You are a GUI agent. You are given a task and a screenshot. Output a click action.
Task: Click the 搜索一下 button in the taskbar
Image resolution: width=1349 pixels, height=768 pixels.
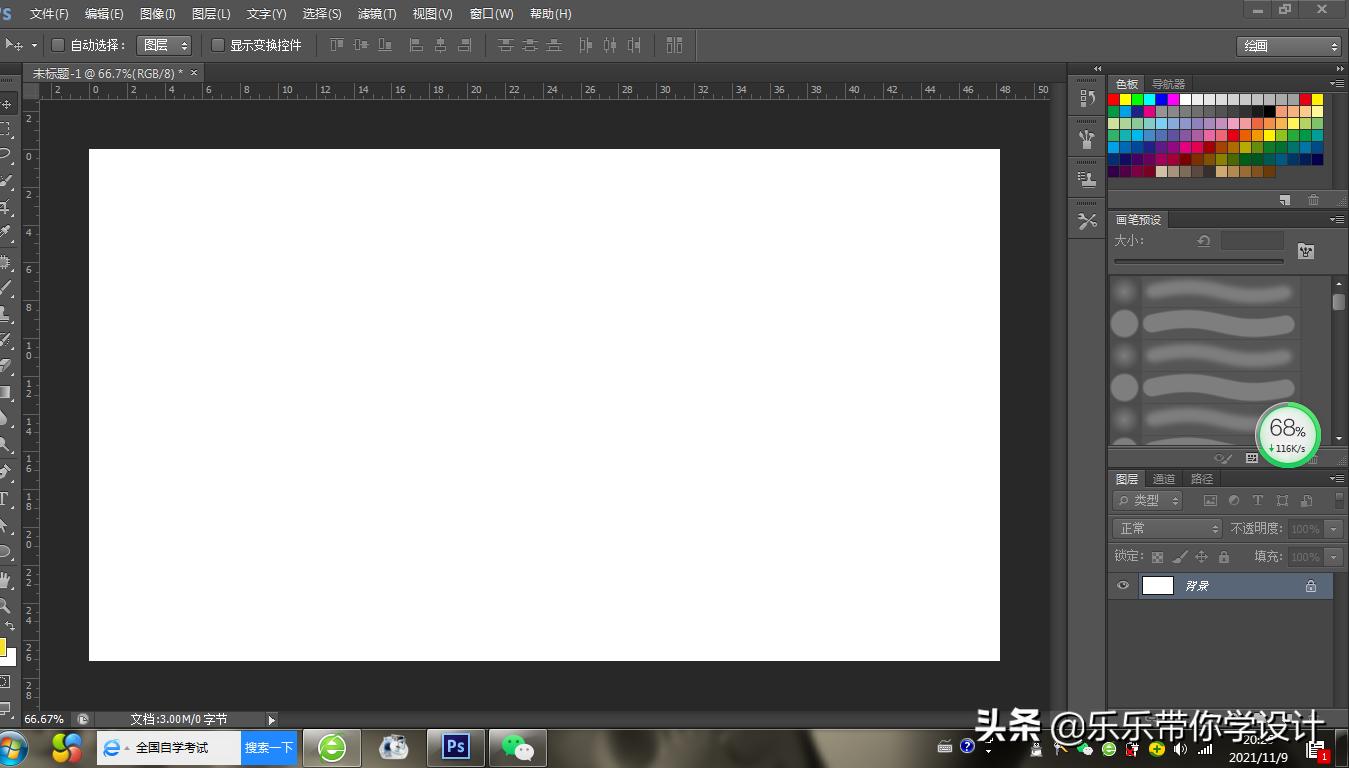(269, 747)
